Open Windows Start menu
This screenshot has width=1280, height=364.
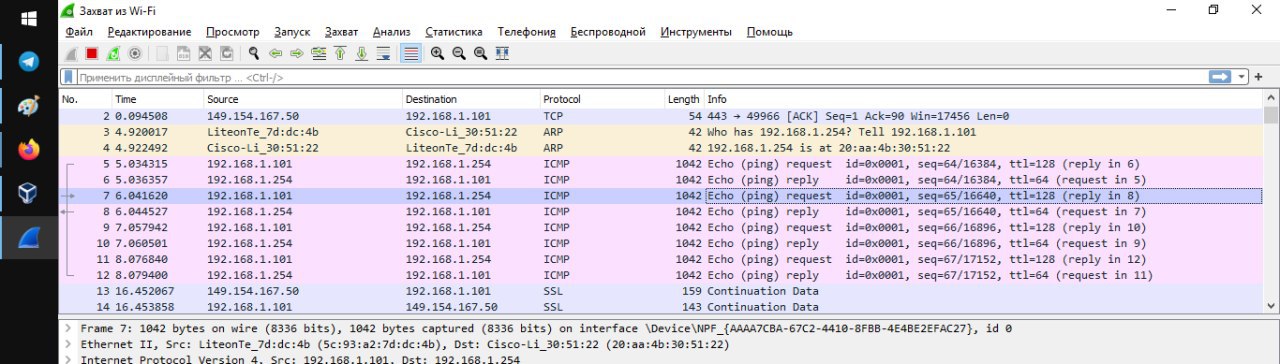(x=28, y=18)
